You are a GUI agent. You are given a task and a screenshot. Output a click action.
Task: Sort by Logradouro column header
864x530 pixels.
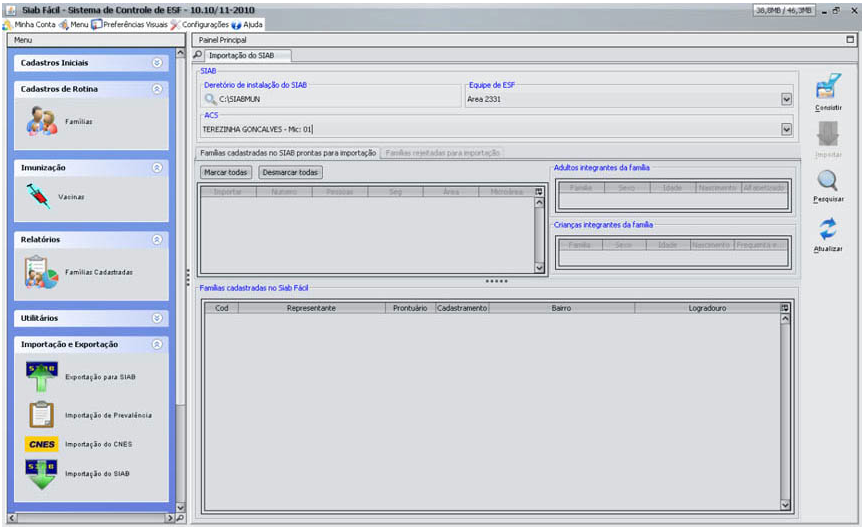tap(708, 308)
